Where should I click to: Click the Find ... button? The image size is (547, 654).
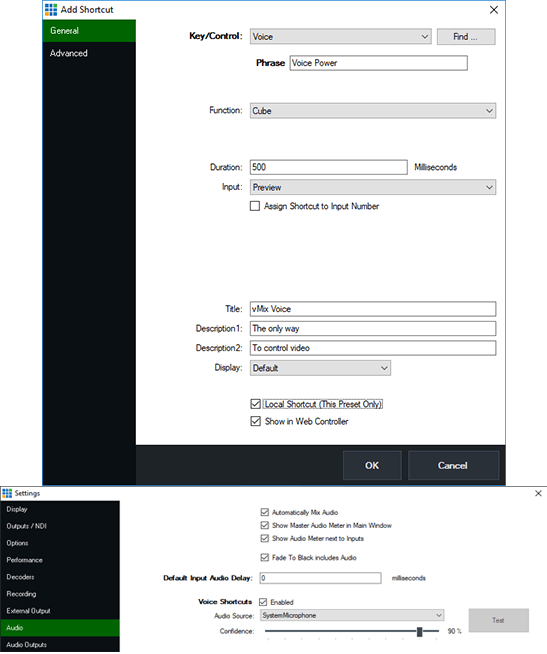466,37
